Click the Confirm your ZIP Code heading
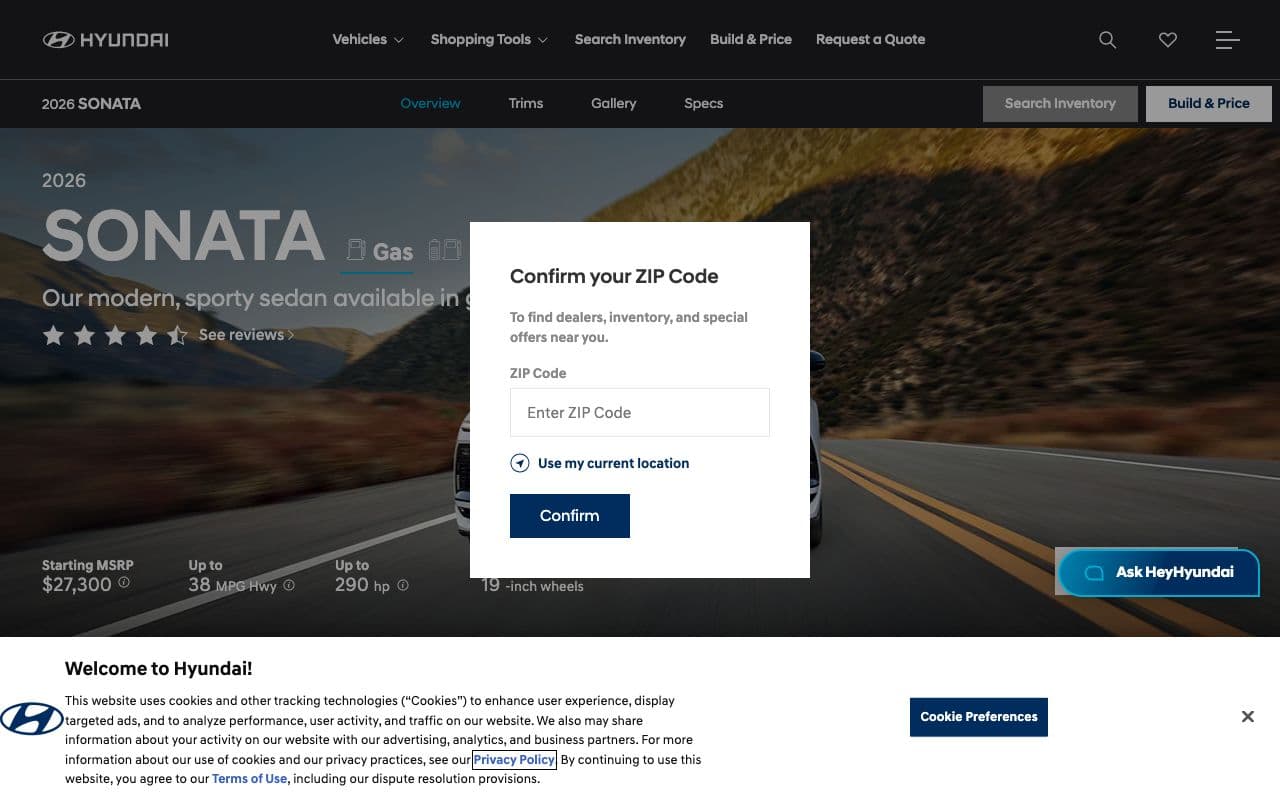This screenshot has height=800, width=1280. 614,276
